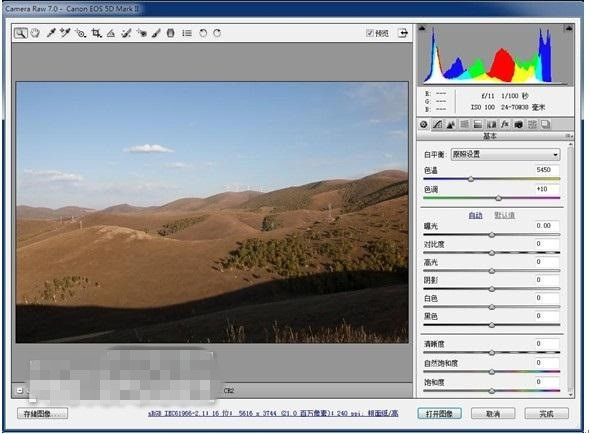Click the 默认值 default link
This screenshot has width=590, height=434.
[504, 215]
